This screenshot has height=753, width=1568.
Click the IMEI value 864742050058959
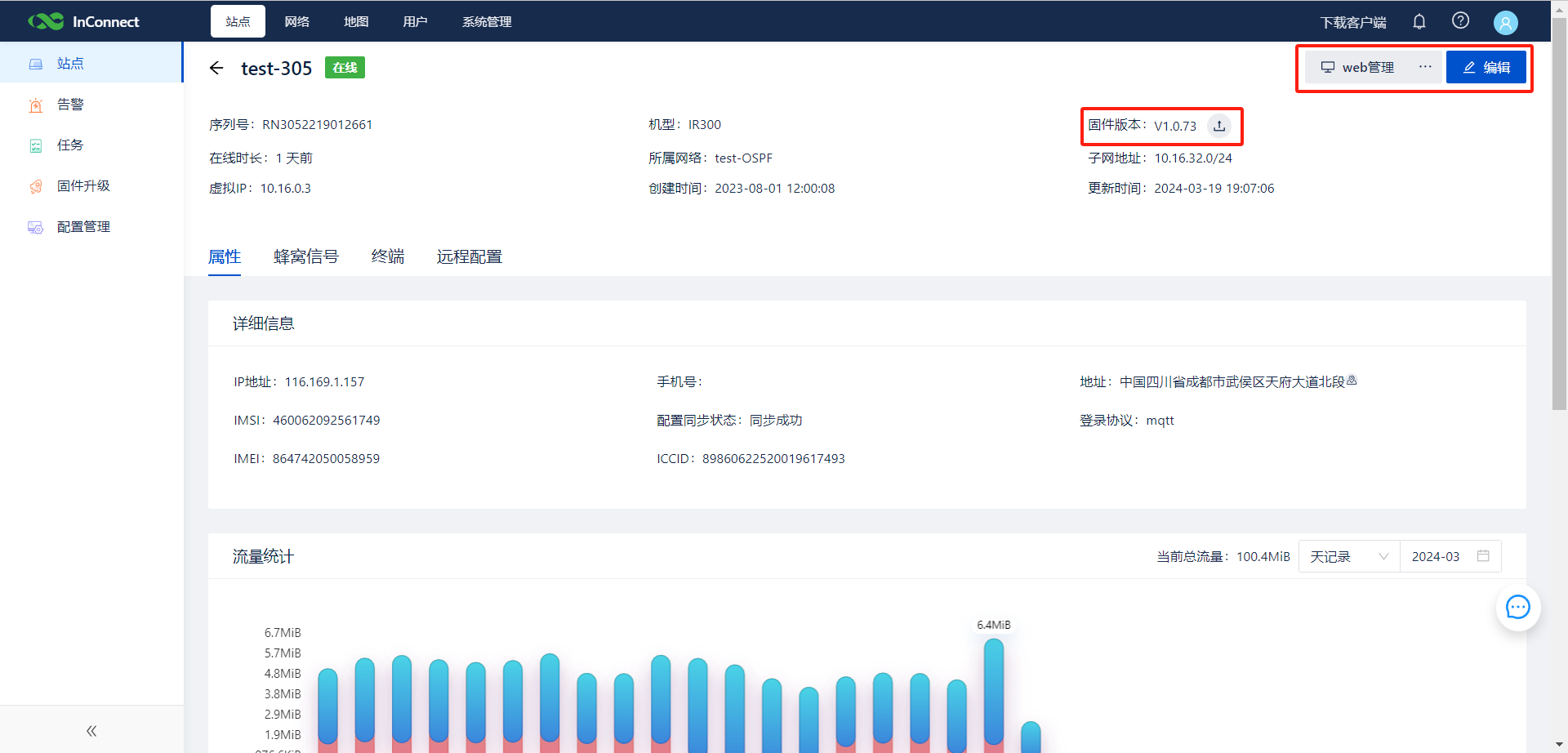(326, 459)
